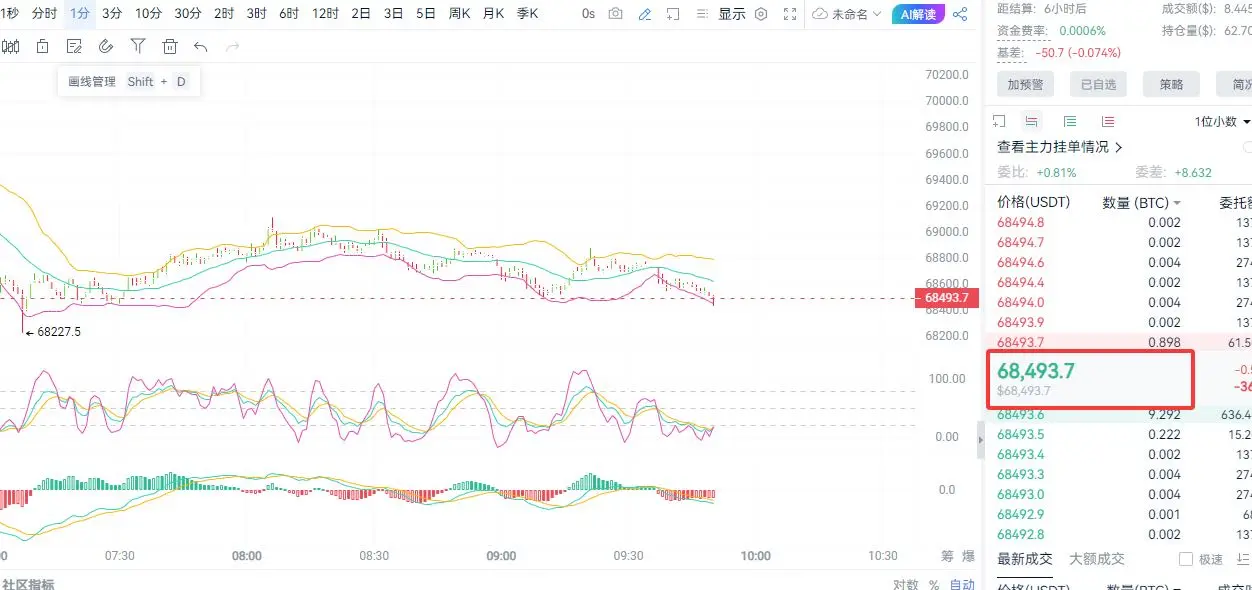Viewport: 1252px width, 590px height.
Task: Click the undo arrow in chart toolbar
Action: [x=201, y=46]
